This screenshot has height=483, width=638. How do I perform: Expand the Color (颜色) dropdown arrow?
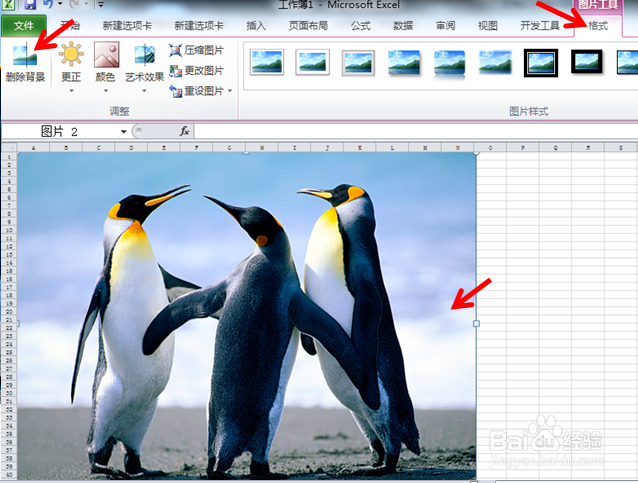[106, 91]
